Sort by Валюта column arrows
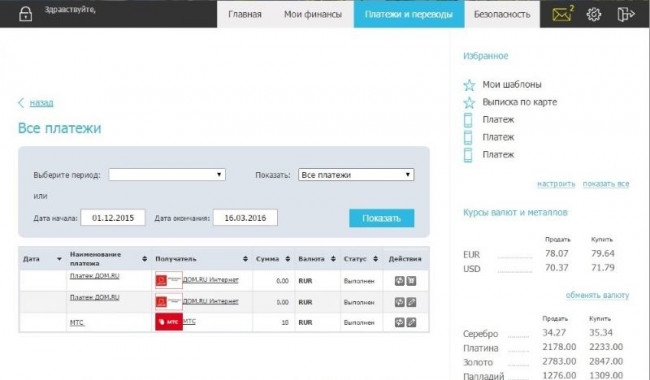 [x=333, y=259]
